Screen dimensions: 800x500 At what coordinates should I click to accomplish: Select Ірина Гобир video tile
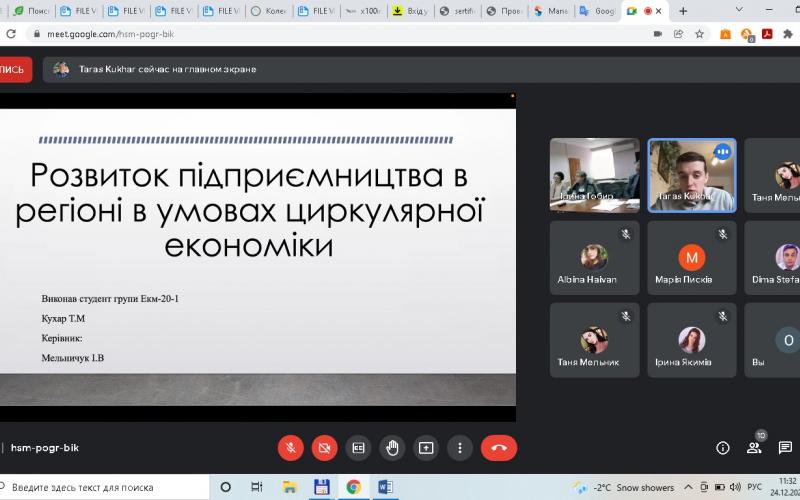(x=594, y=175)
